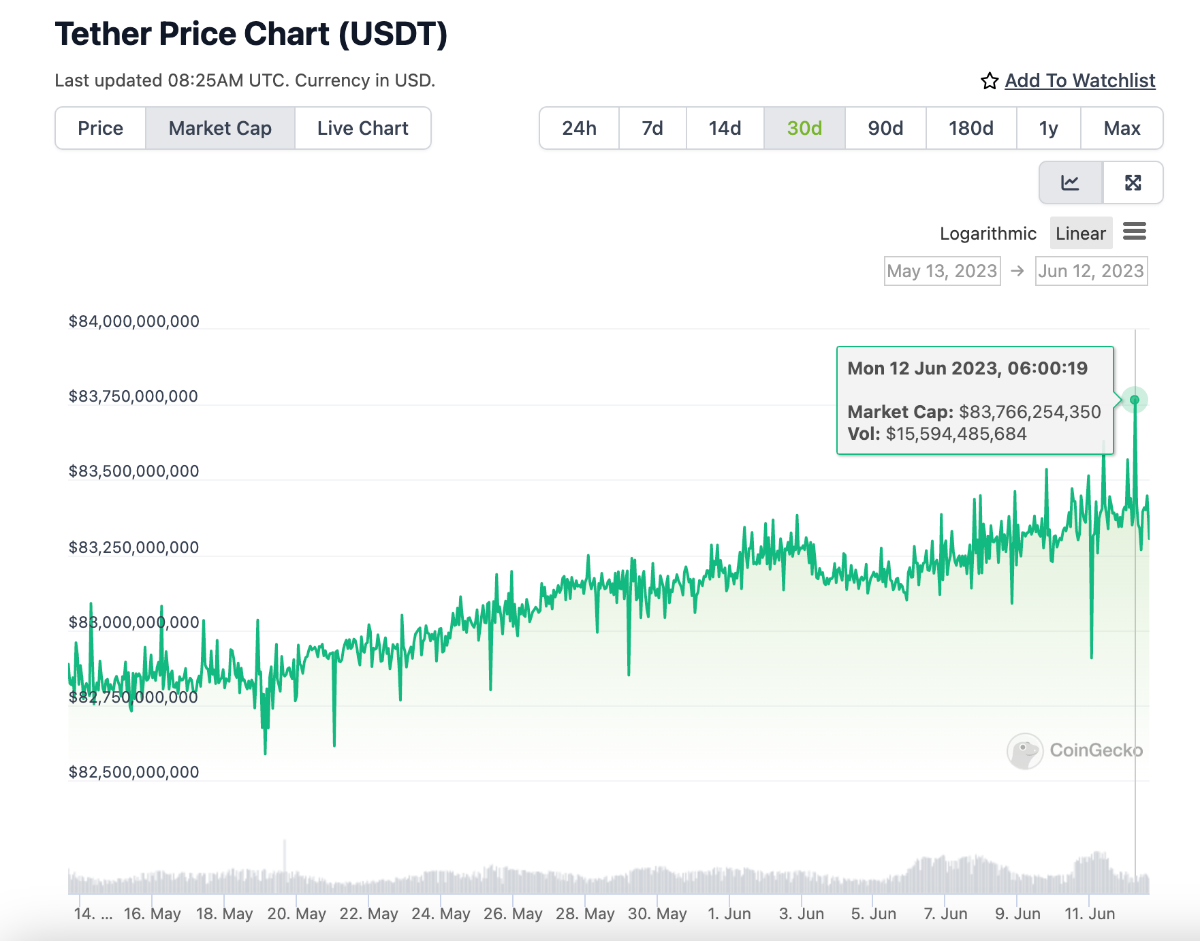Open the chart hamburger context menu
This screenshot has height=941, width=1200.
tap(1134, 232)
